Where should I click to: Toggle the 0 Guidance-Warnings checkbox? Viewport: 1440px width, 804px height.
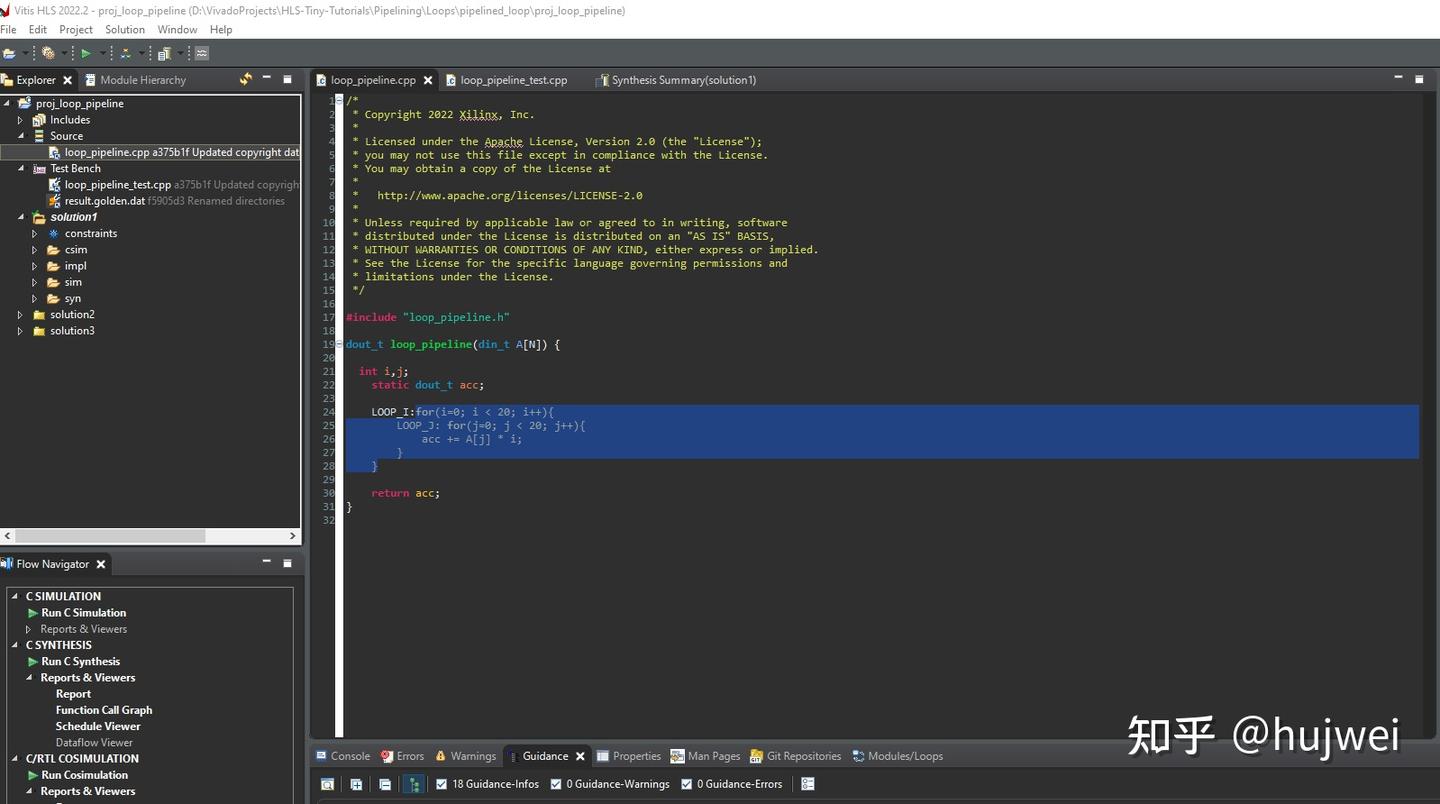click(x=556, y=784)
